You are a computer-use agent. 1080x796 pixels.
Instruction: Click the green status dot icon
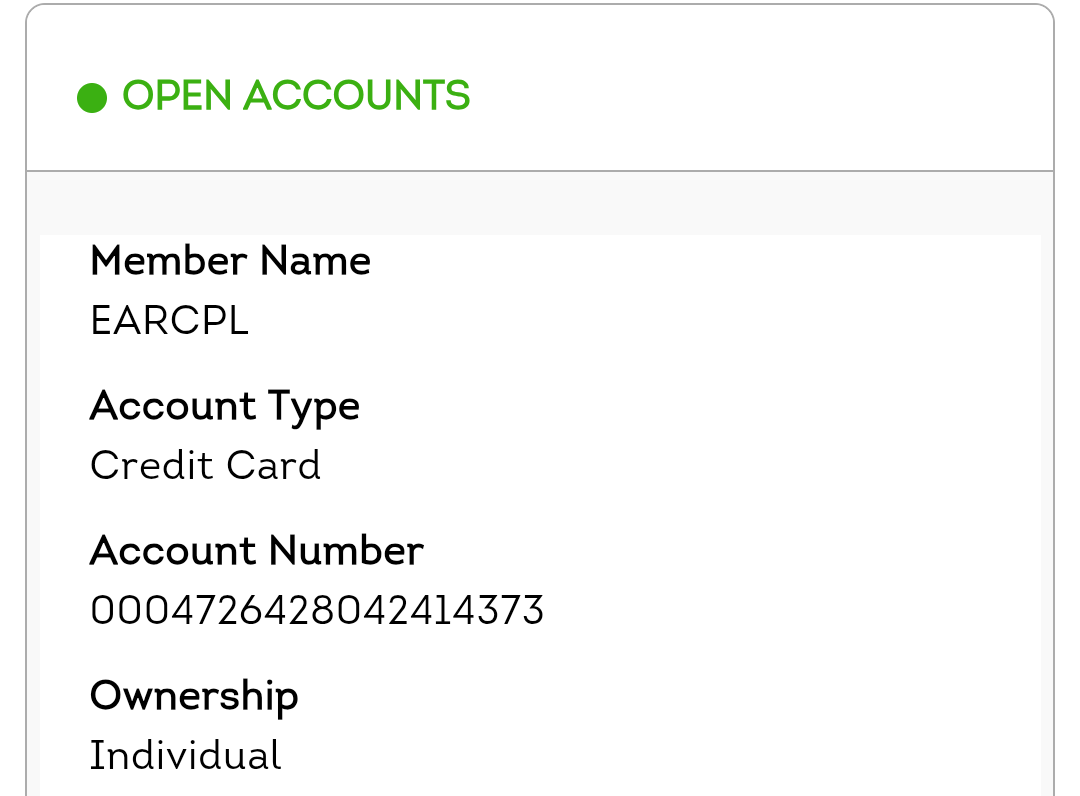coord(92,98)
